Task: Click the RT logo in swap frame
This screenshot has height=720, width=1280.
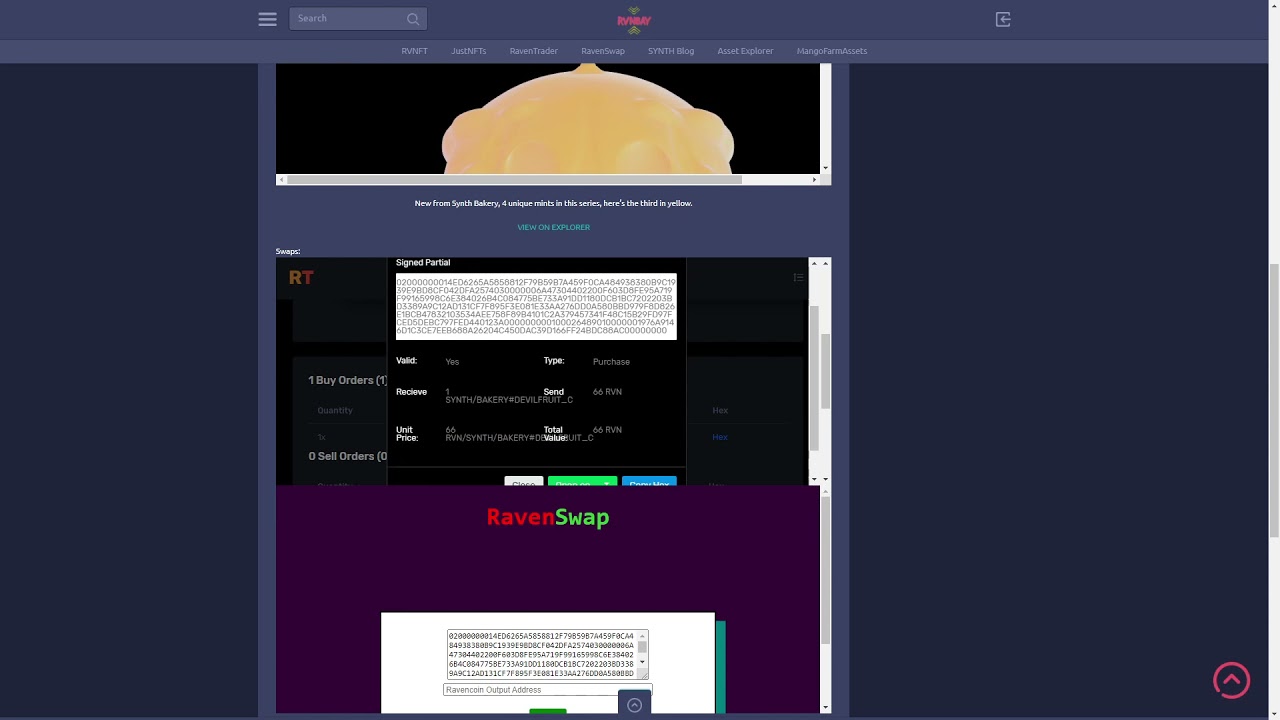Action: click(x=301, y=278)
